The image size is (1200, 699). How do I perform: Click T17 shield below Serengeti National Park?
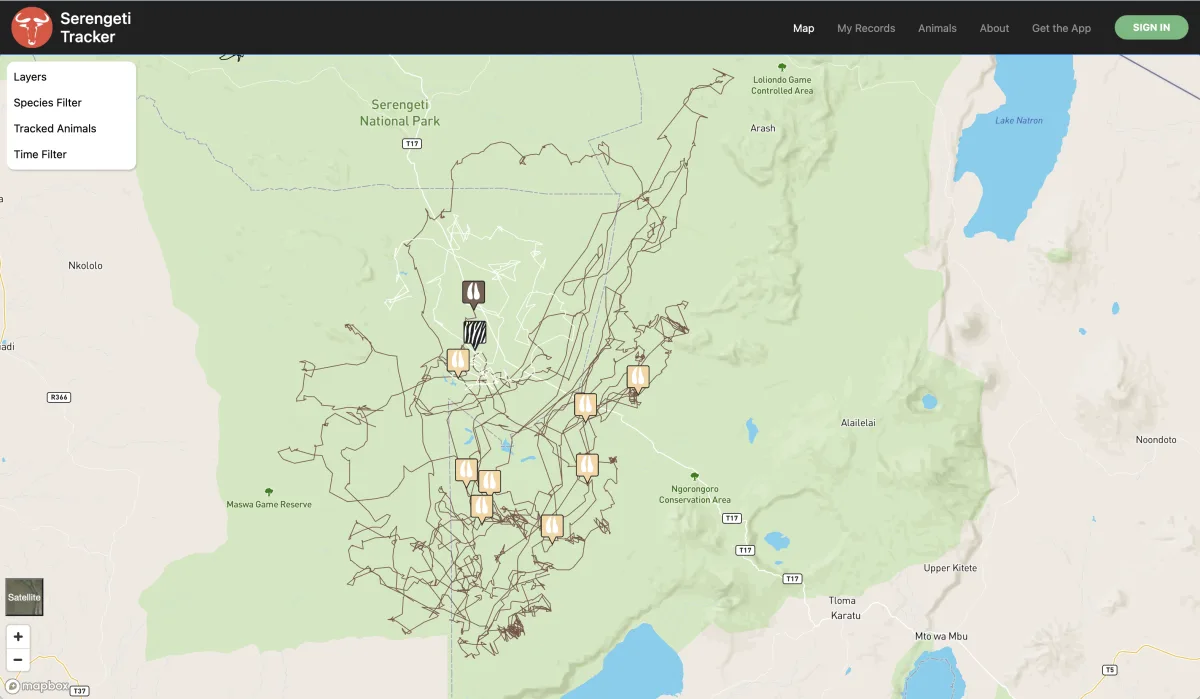tap(411, 144)
